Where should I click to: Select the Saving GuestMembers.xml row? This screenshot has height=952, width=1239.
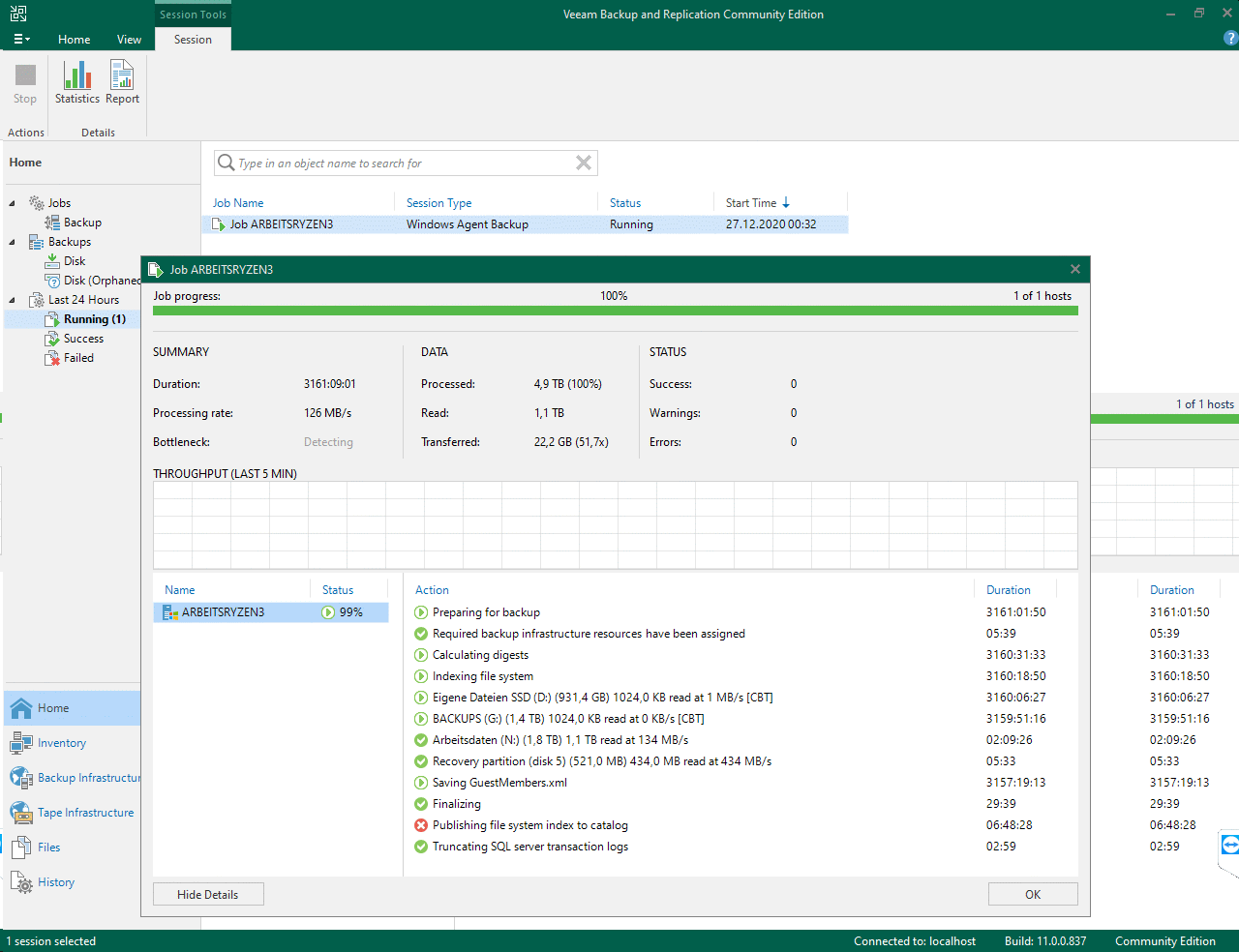(x=740, y=783)
